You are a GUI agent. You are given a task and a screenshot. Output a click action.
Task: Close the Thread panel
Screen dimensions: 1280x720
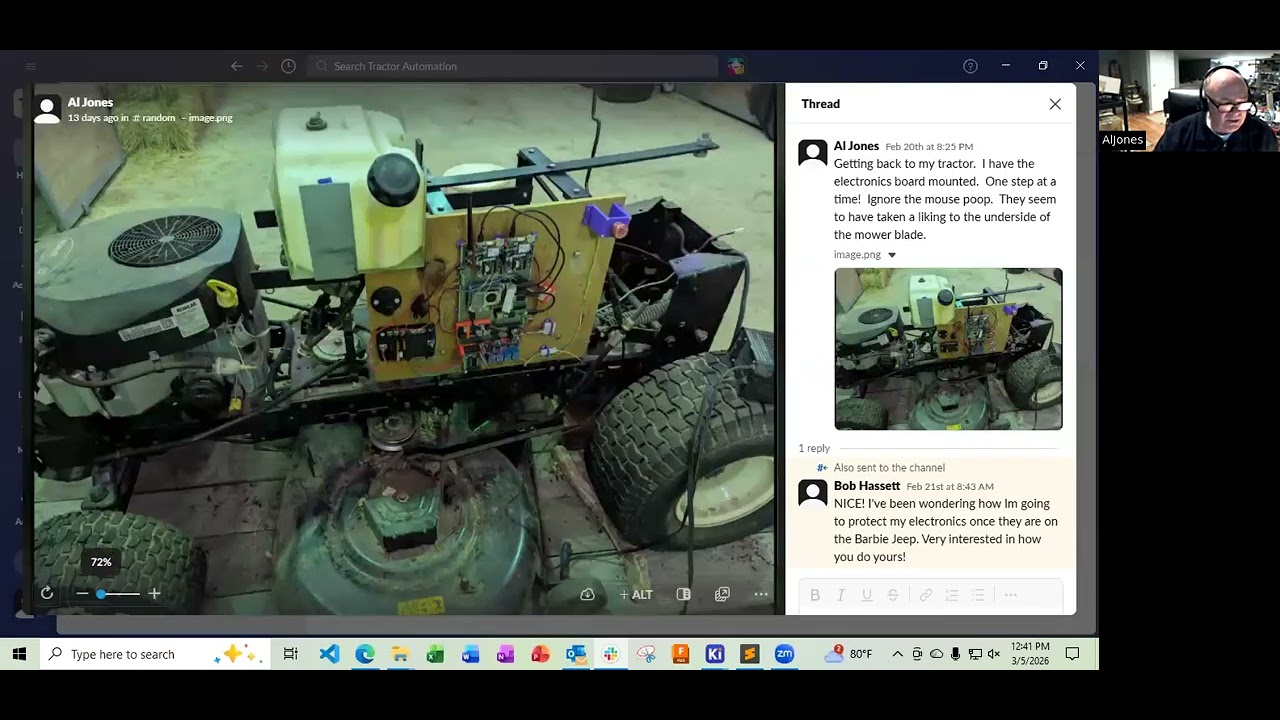tap(1055, 104)
